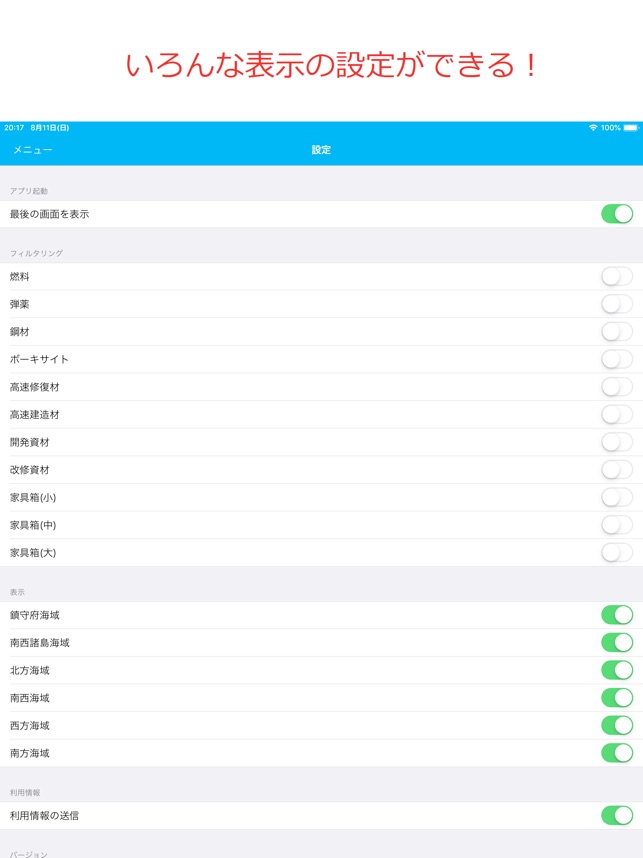The image size is (643, 858).
Task: Tap the 100% battery percentage
Action: coord(611,127)
